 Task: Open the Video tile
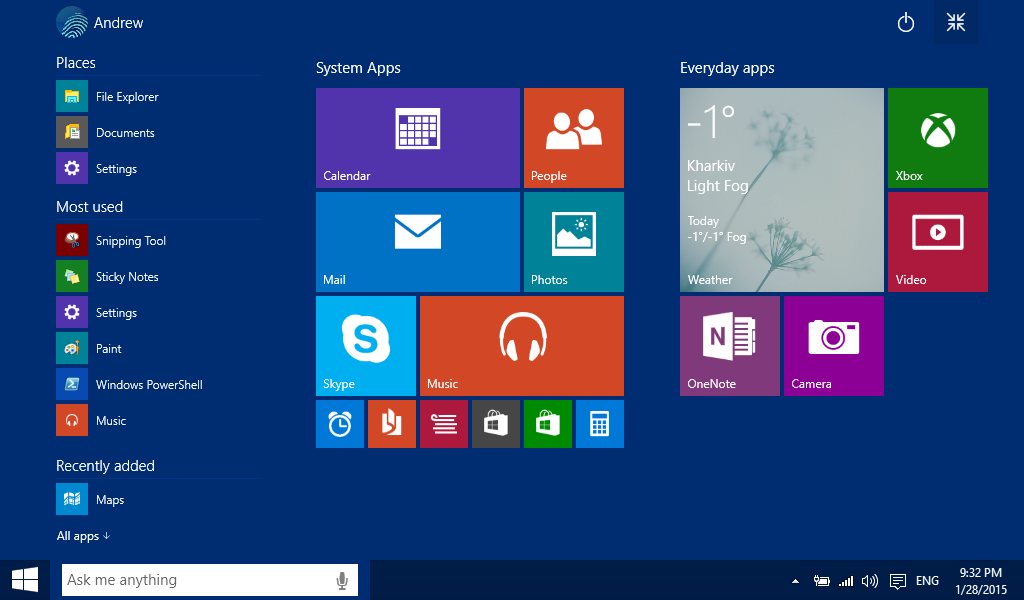tap(938, 242)
